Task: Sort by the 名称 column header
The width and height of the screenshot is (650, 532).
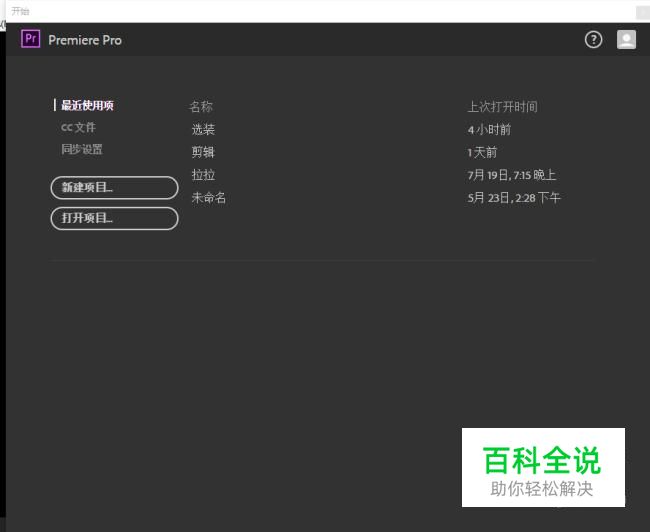Action: click(x=201, y=107)
